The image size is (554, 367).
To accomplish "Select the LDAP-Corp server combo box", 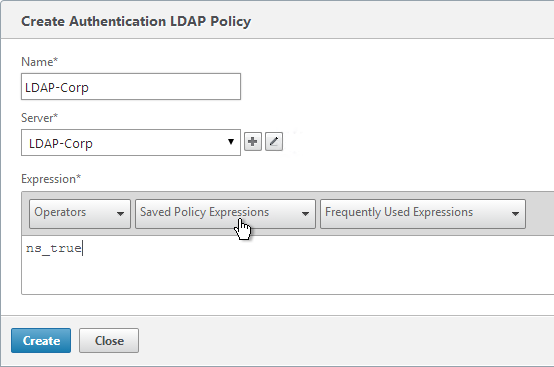I will (131, 142).
